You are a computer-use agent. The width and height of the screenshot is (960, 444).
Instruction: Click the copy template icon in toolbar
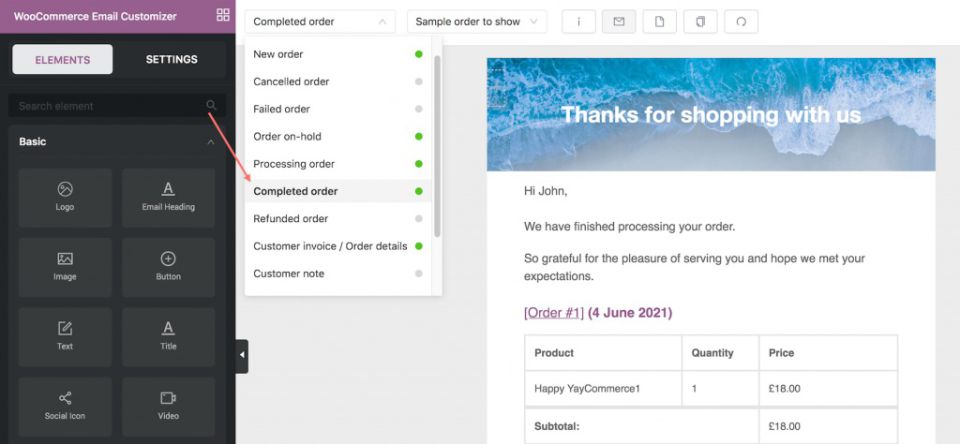pos(700,21)
